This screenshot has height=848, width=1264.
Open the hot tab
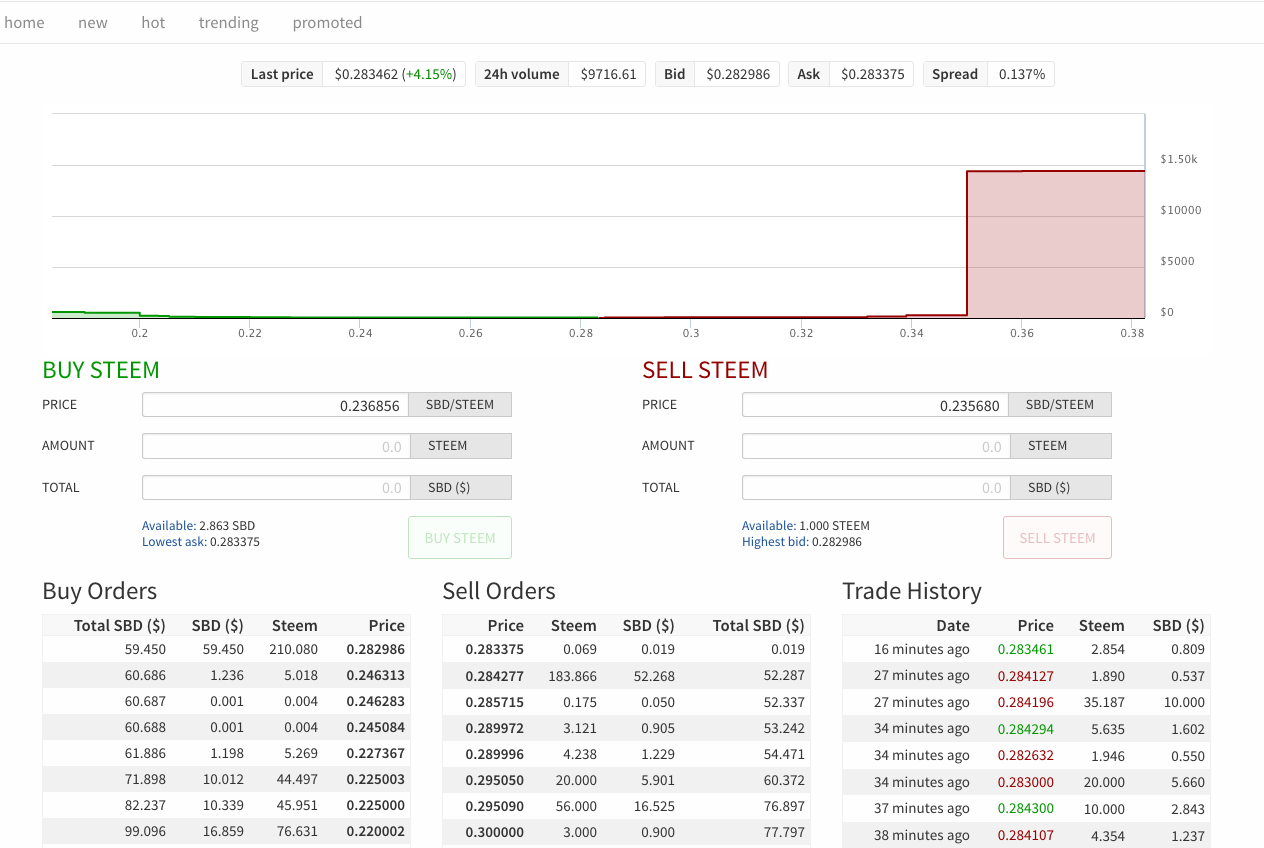coord(153,22)
